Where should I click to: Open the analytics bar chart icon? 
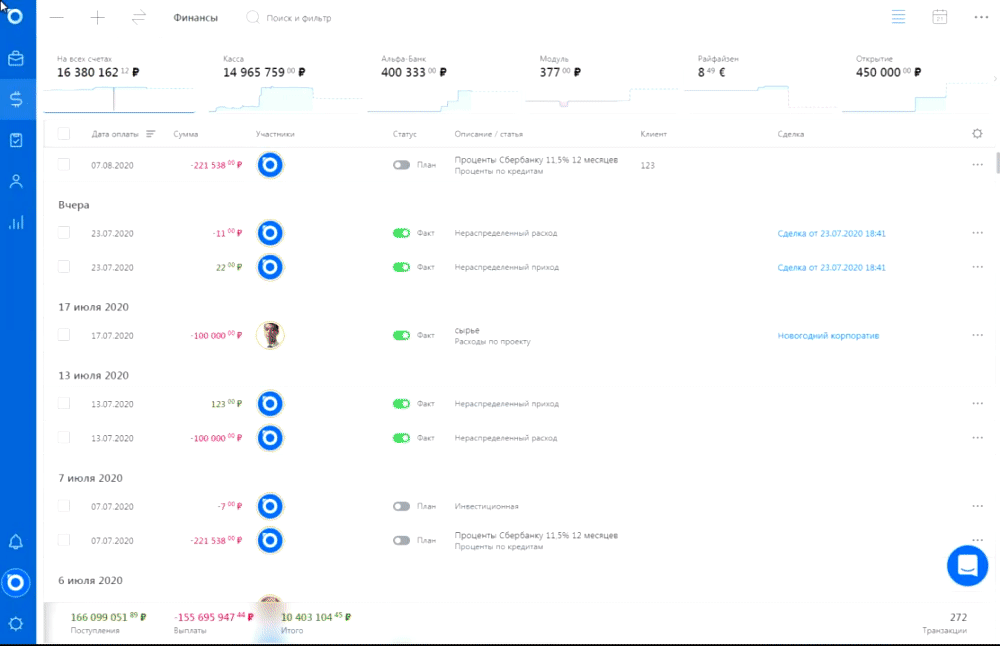pos(16,223)
